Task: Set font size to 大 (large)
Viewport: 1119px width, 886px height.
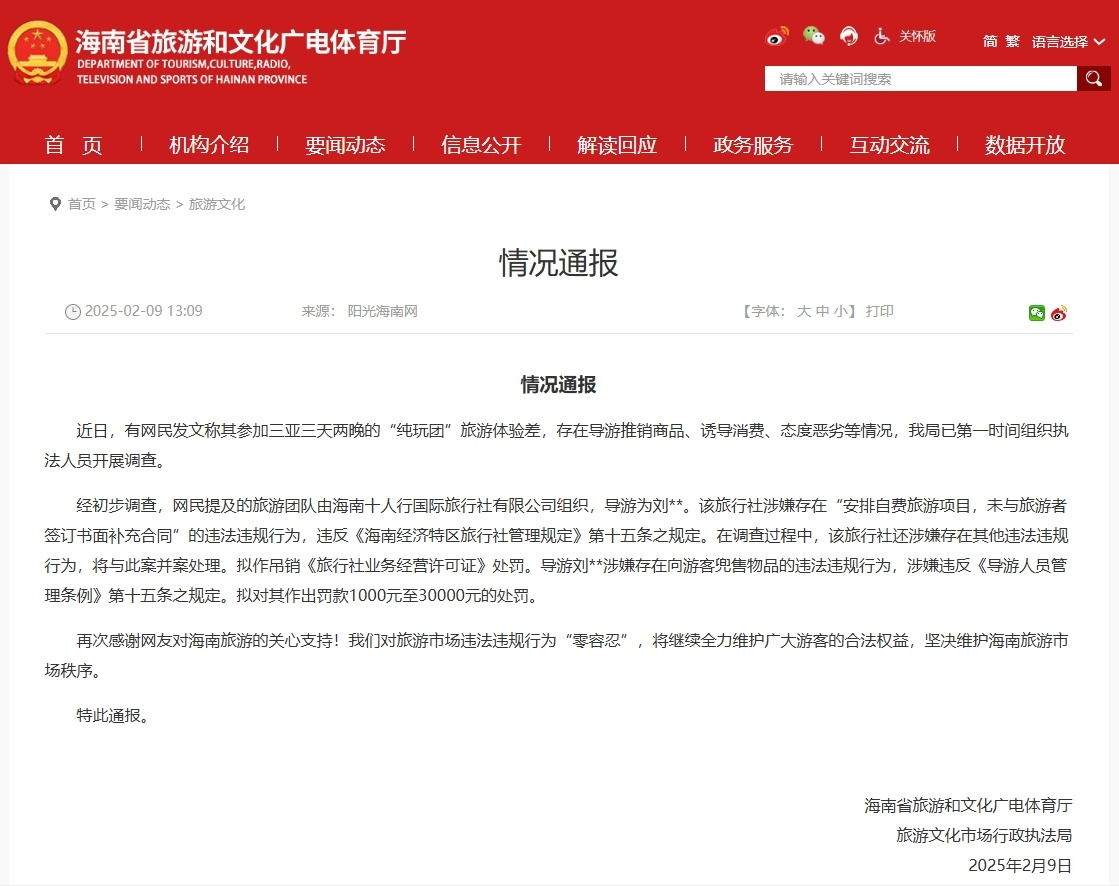Action: (x=803, y=312)
